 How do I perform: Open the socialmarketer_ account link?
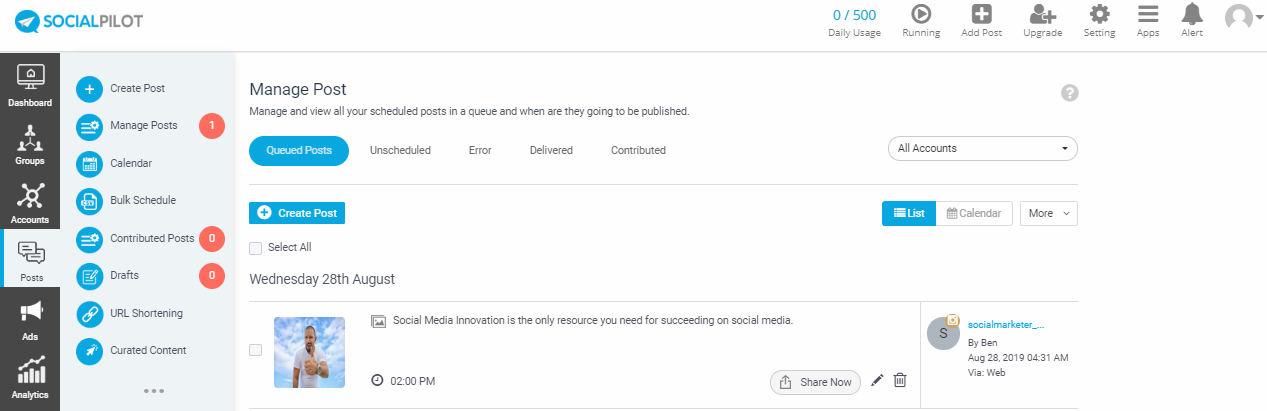point(1005,324)
